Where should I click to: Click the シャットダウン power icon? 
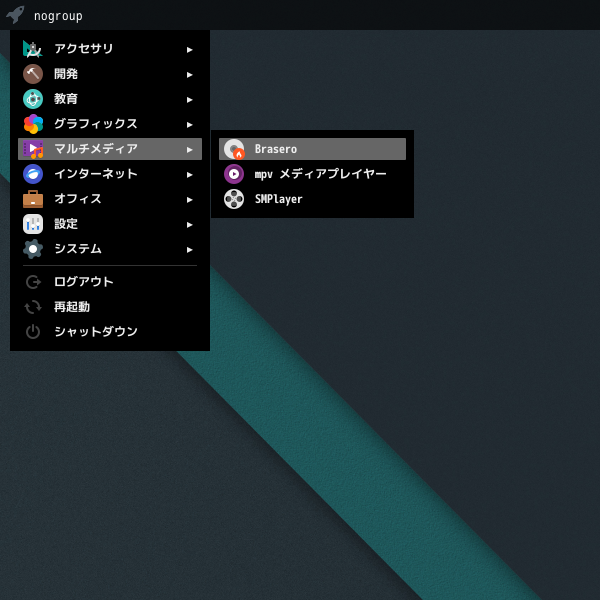33,332
